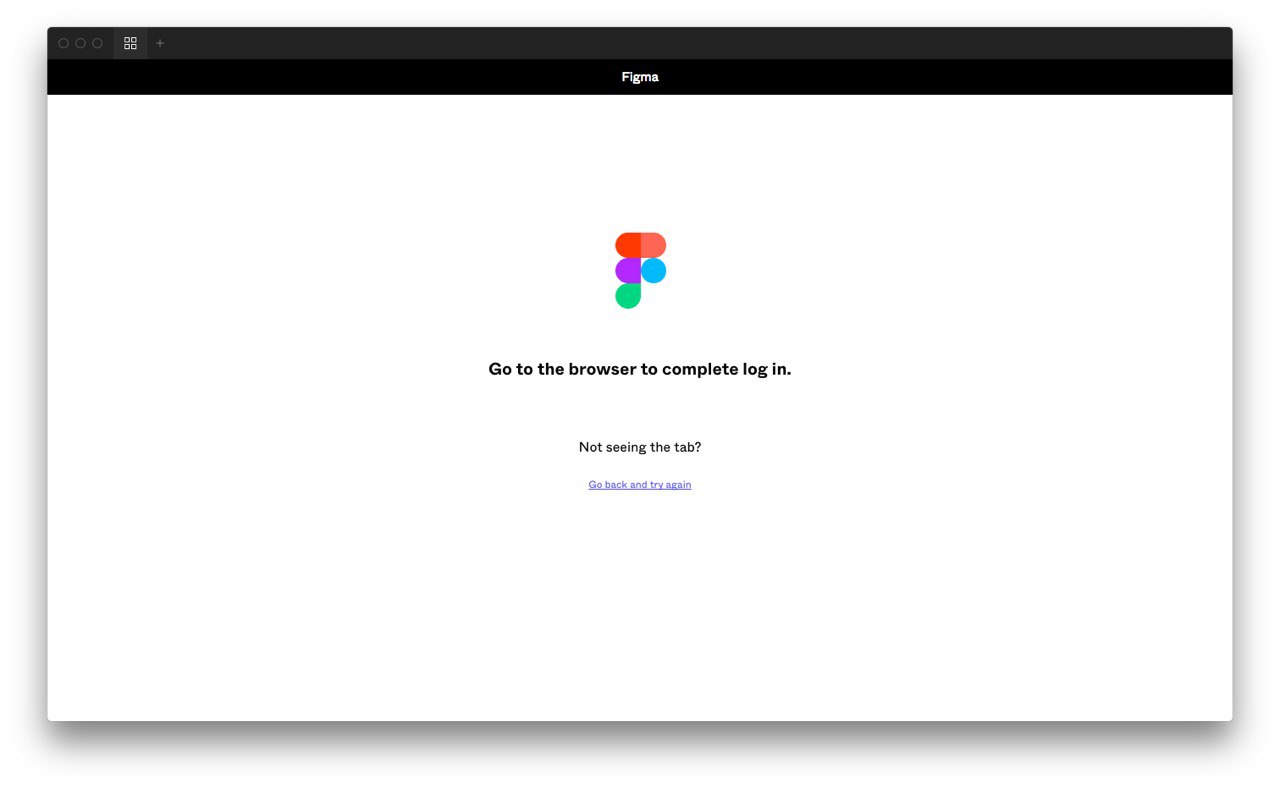The image size is (1280, 789).
Task: Click the Figma logo in page center
Action: pos(640,270)
